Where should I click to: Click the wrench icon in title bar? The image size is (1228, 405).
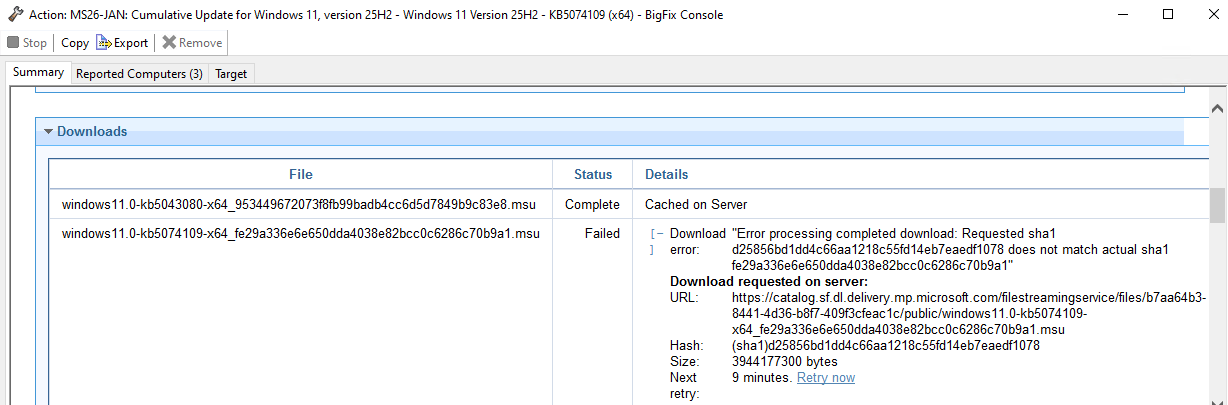point(14,14)
